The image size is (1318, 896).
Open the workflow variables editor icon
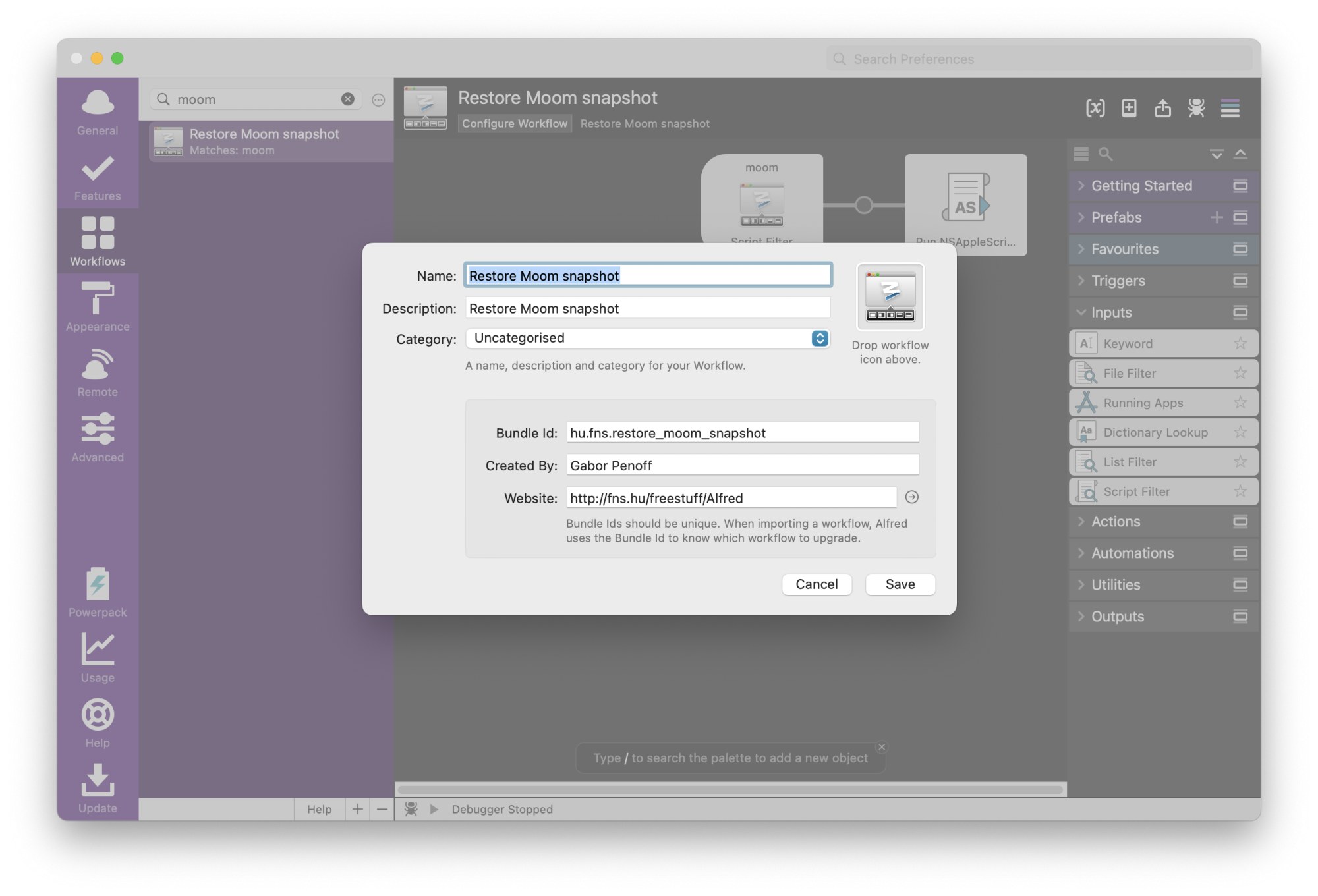(x=1095, y=108)
